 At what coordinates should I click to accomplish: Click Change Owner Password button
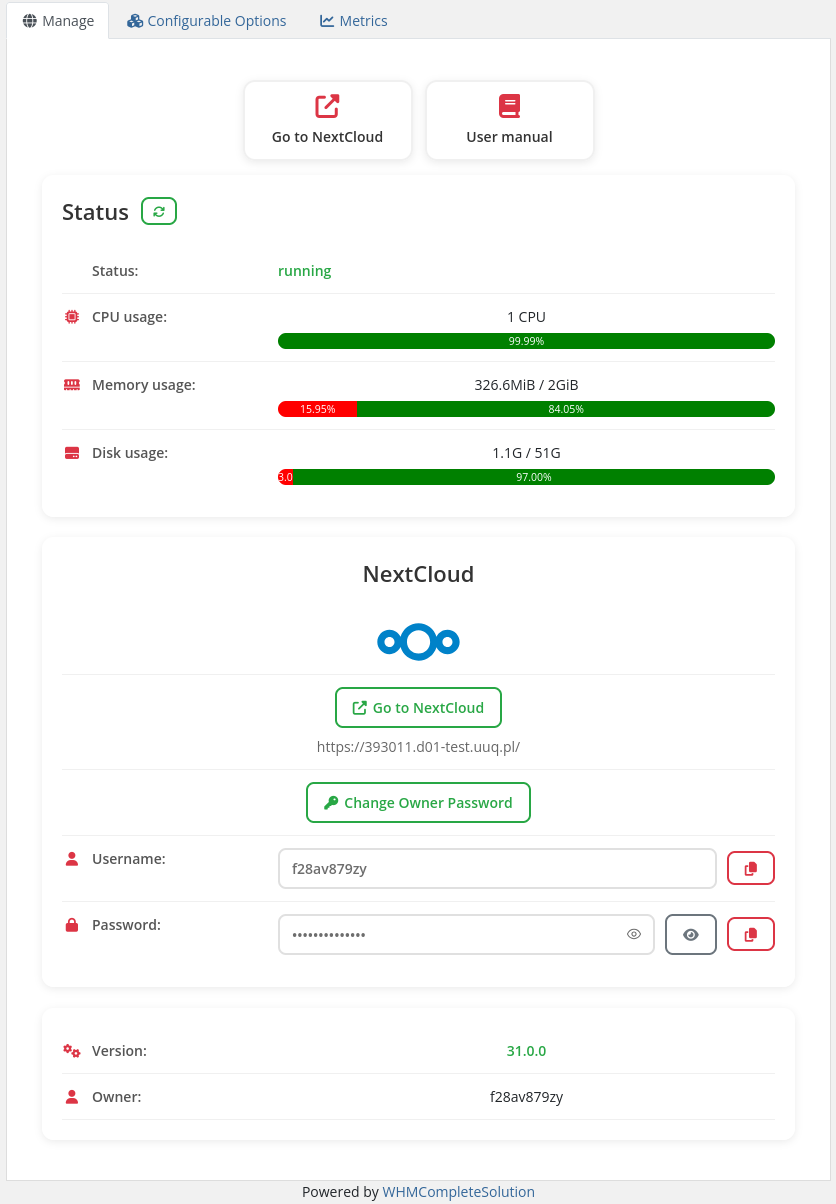click(418, 802)
